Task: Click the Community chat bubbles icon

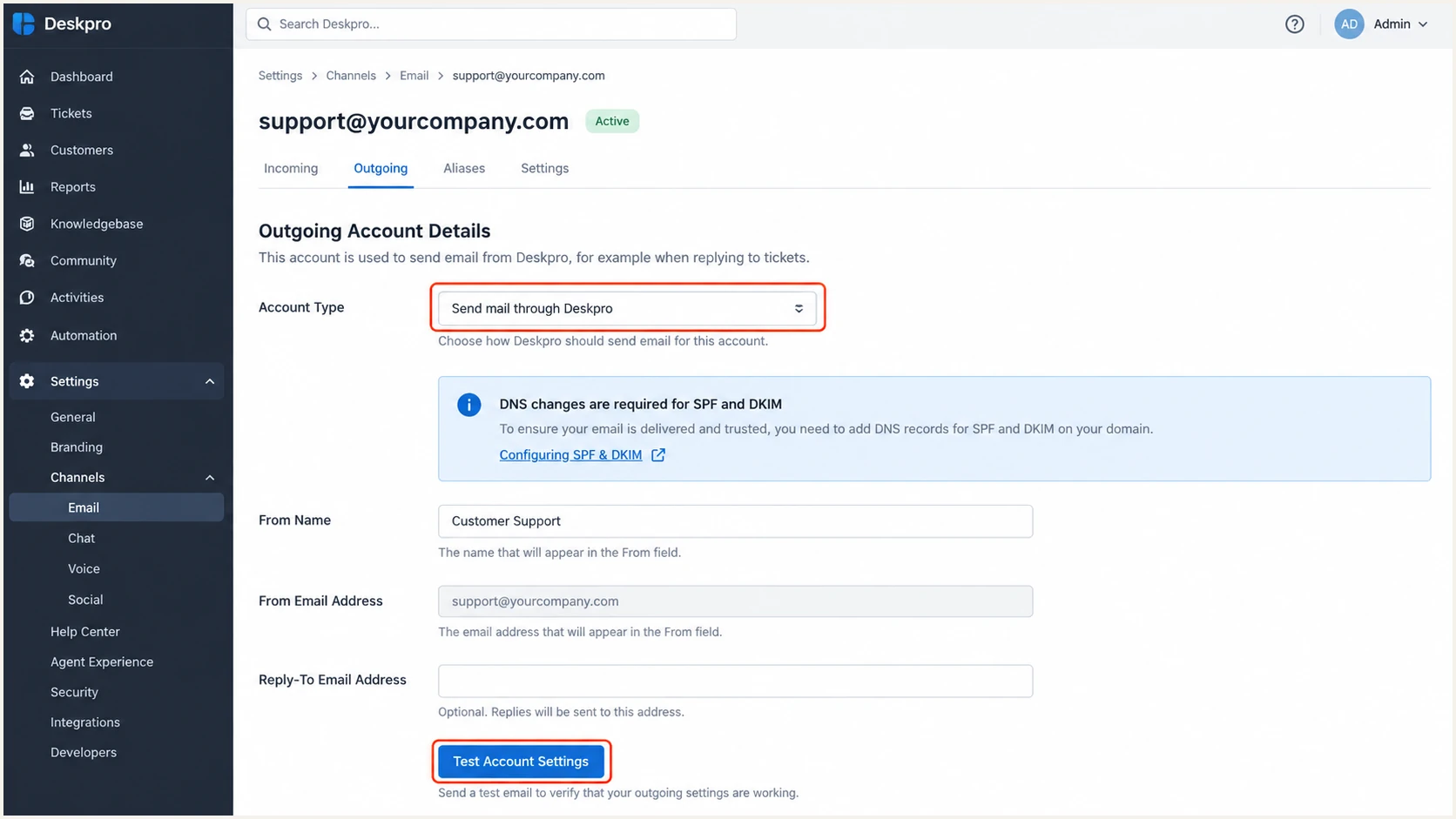Action: pyautogui.click(x=27, y=260)
